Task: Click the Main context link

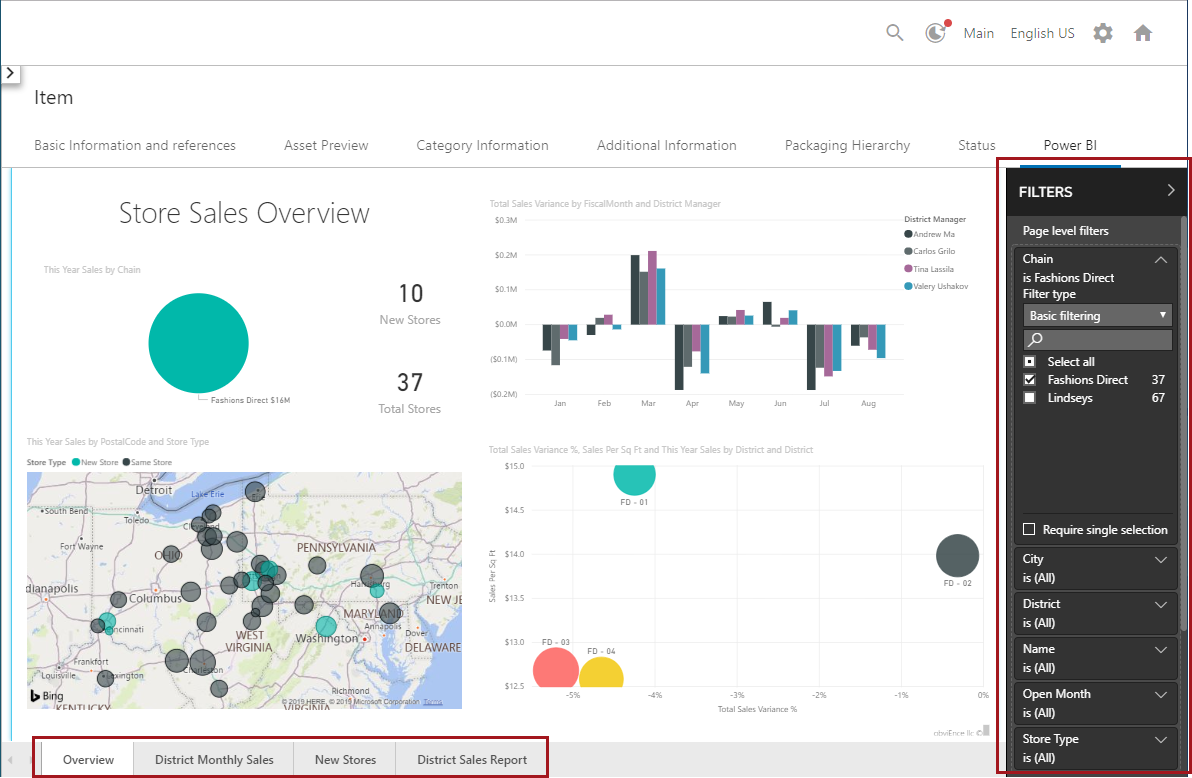Action: click(978, 33)
